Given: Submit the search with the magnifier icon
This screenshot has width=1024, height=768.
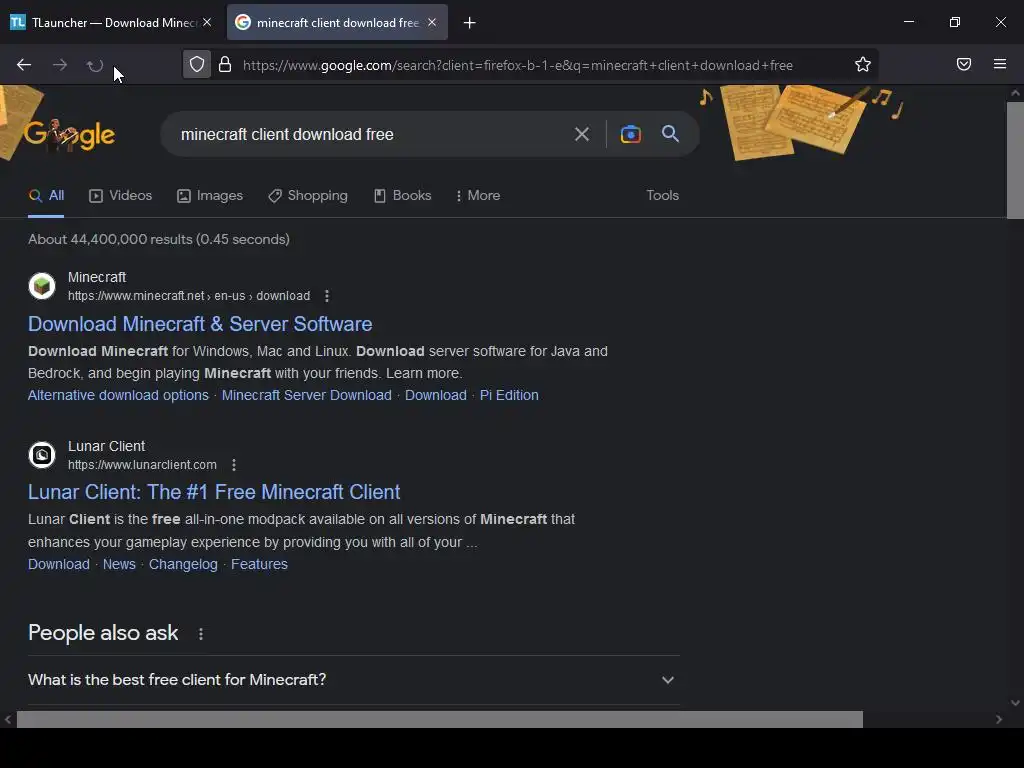Looking at the screenshot, I should (x=670, y=134).
